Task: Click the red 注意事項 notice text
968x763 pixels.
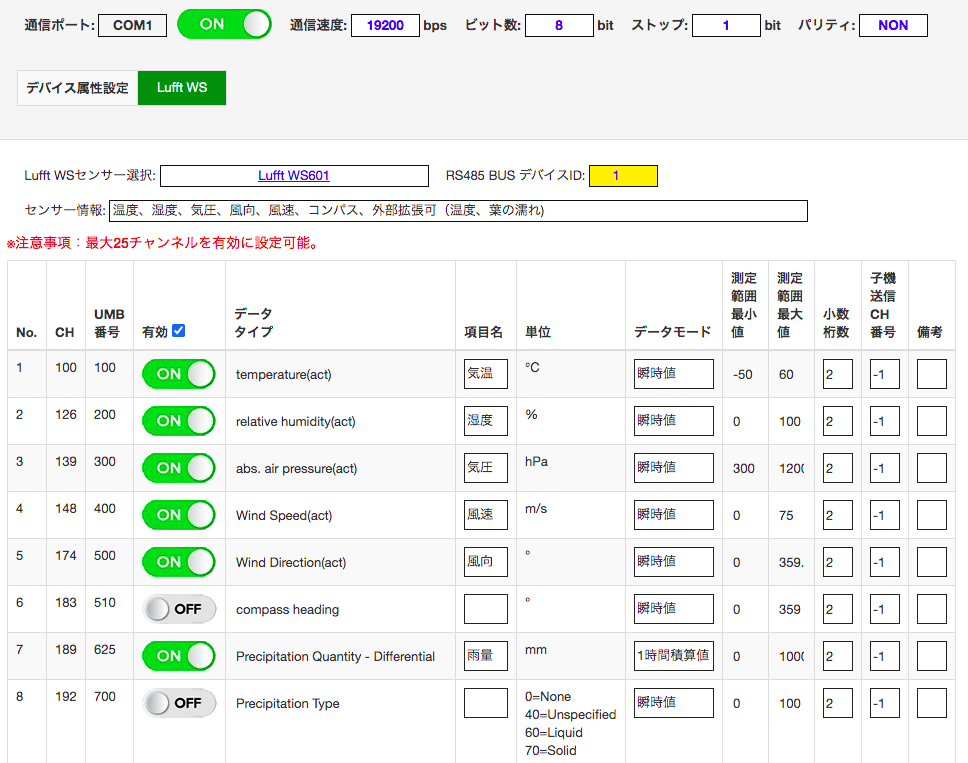Action: 162,243
